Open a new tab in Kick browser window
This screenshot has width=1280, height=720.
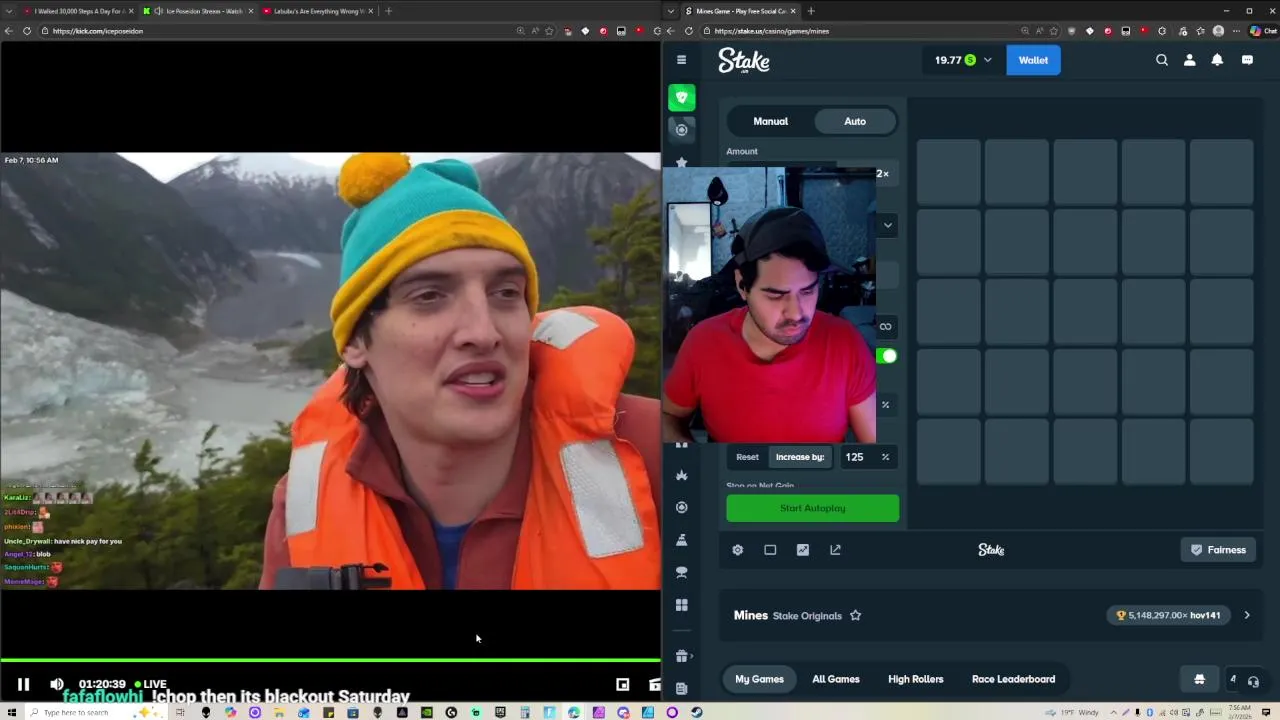tap(388, 11)
